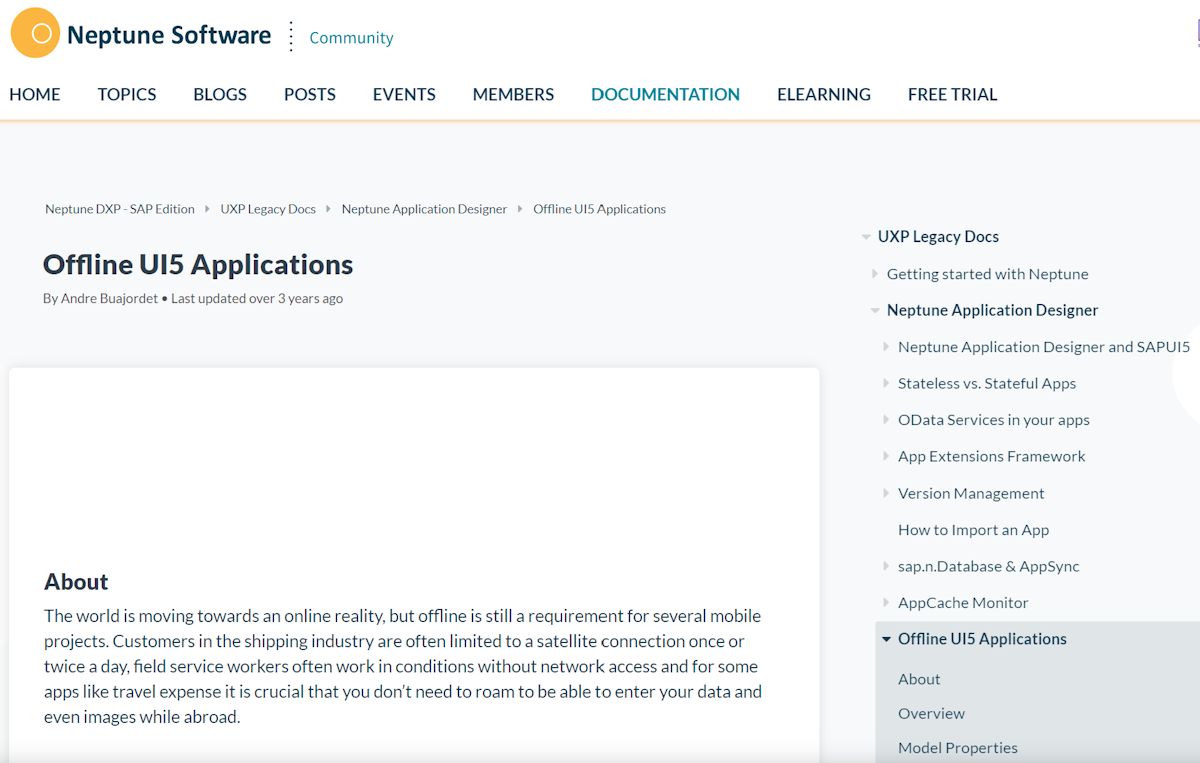Screen dimensions: 1200x763
Task: Open Getting started with Neptune item
Action: [x=987, y=274]
